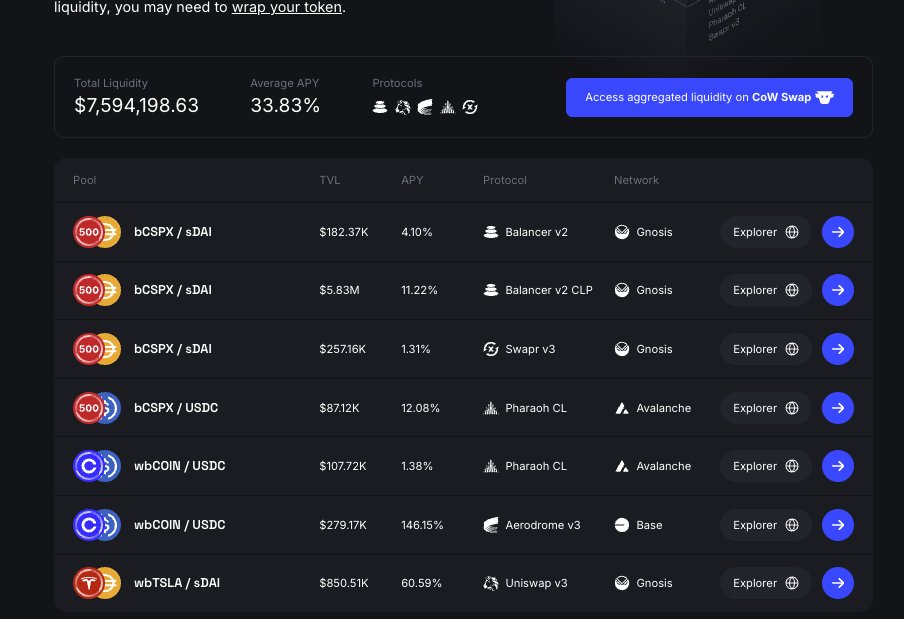
Task: Click the $7,594,198.63 total liquidity value
Action: pyautogui.click(x=137, y=105)
